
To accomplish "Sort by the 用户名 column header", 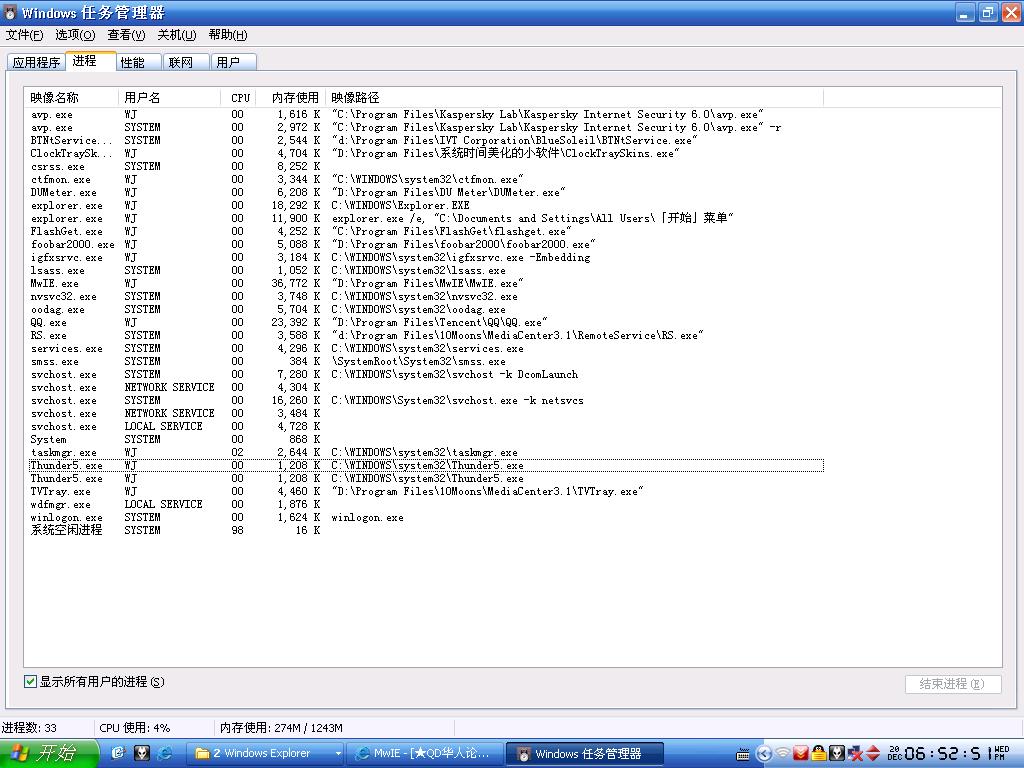I will [169, 97].
